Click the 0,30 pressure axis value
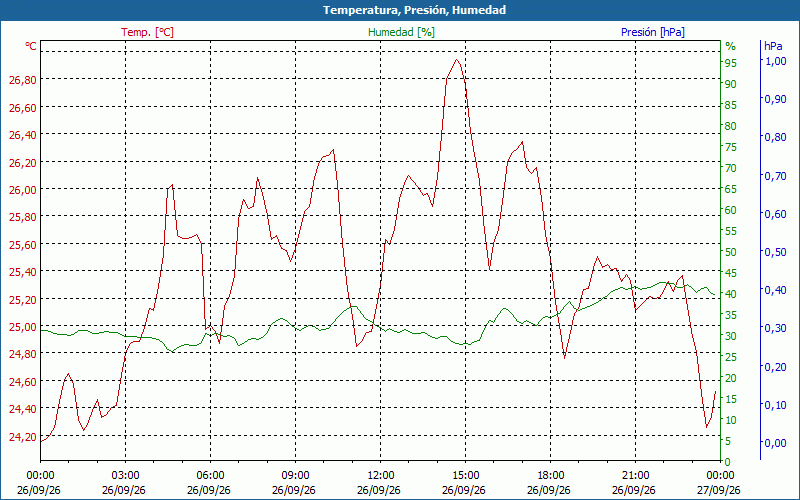Image resolution: width=800 pixels, height=500 pixels. pyautogui.click(x=776, y=328)
